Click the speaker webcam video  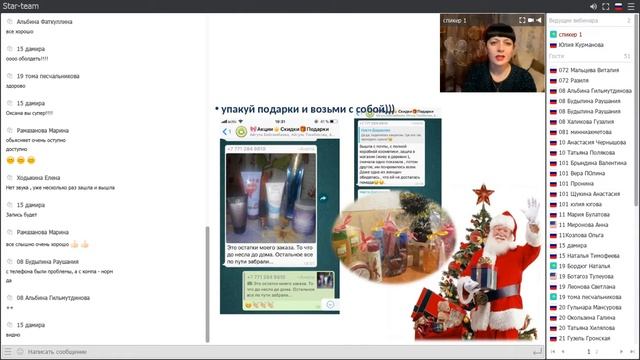[x=492, y=53]
